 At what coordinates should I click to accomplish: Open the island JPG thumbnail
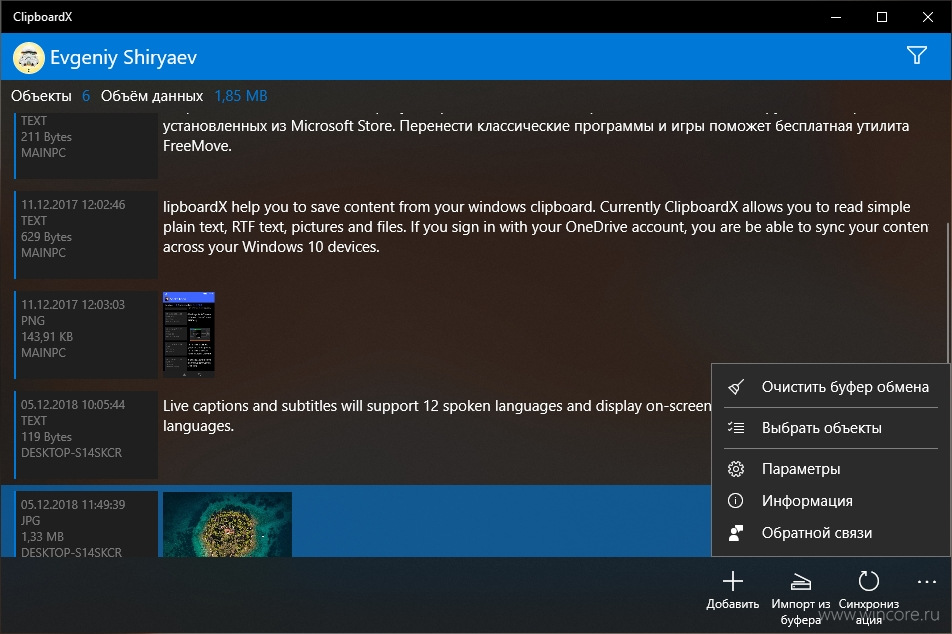pos(227,524)
